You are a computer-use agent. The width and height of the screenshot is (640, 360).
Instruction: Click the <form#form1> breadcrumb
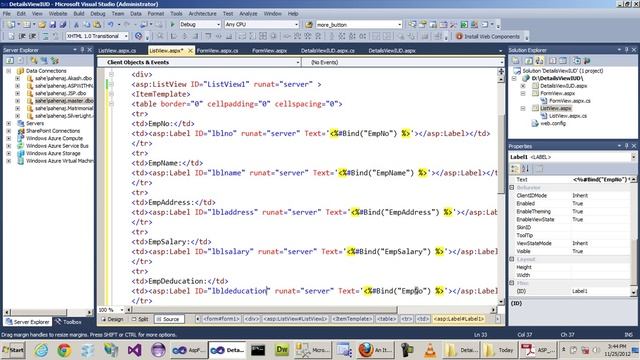pyautogui.click(x=221, y=319)
